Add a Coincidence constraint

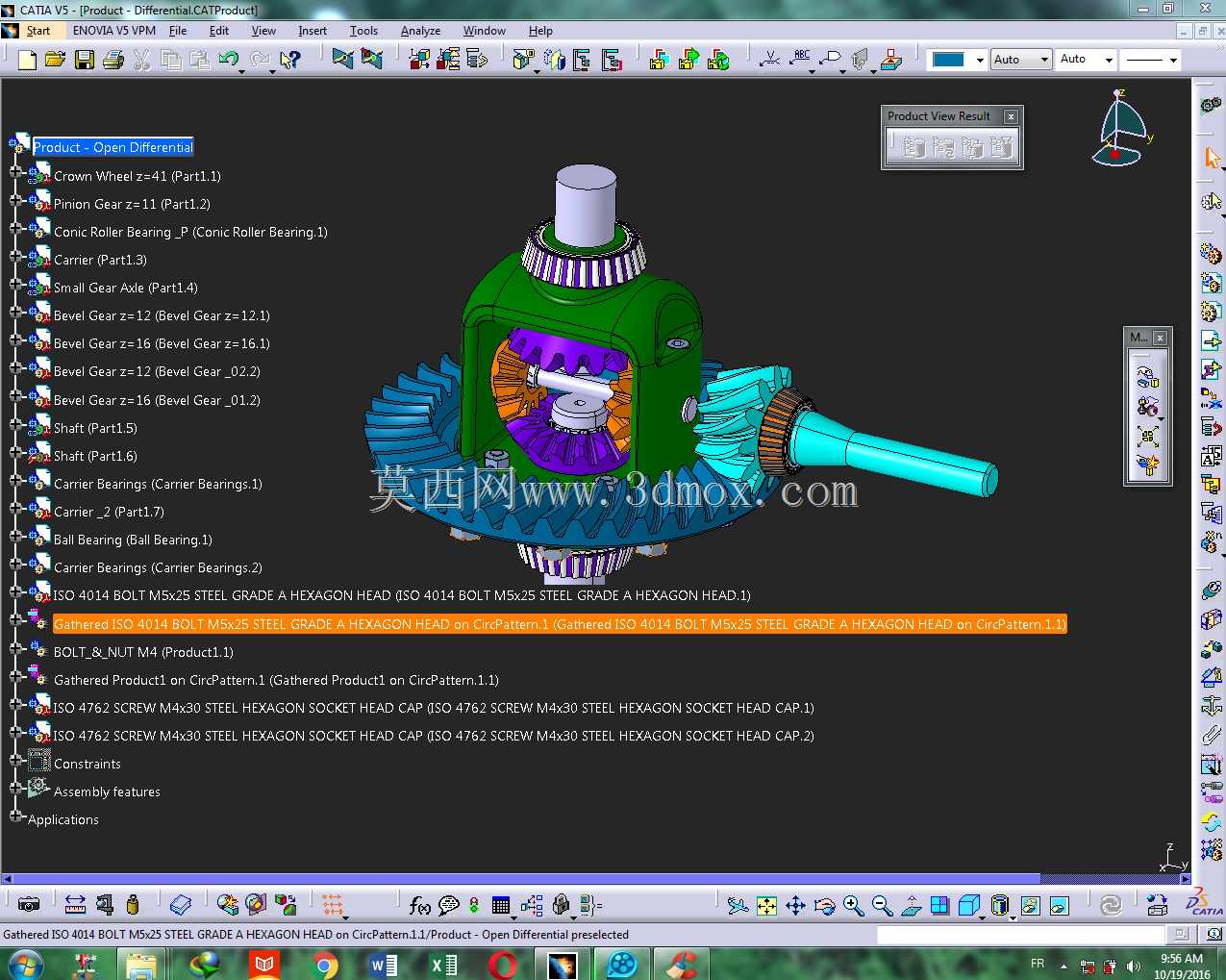click(x=1212, y=591)
